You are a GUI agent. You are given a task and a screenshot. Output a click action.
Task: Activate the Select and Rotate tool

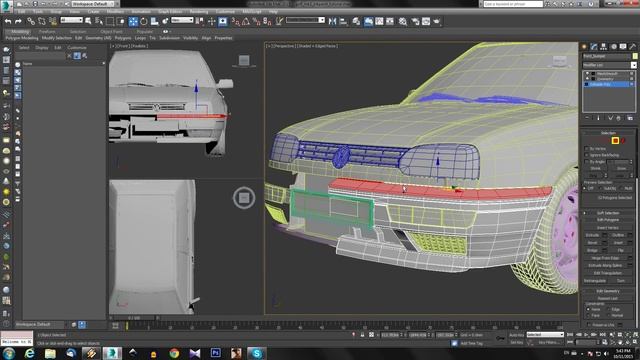144,21
